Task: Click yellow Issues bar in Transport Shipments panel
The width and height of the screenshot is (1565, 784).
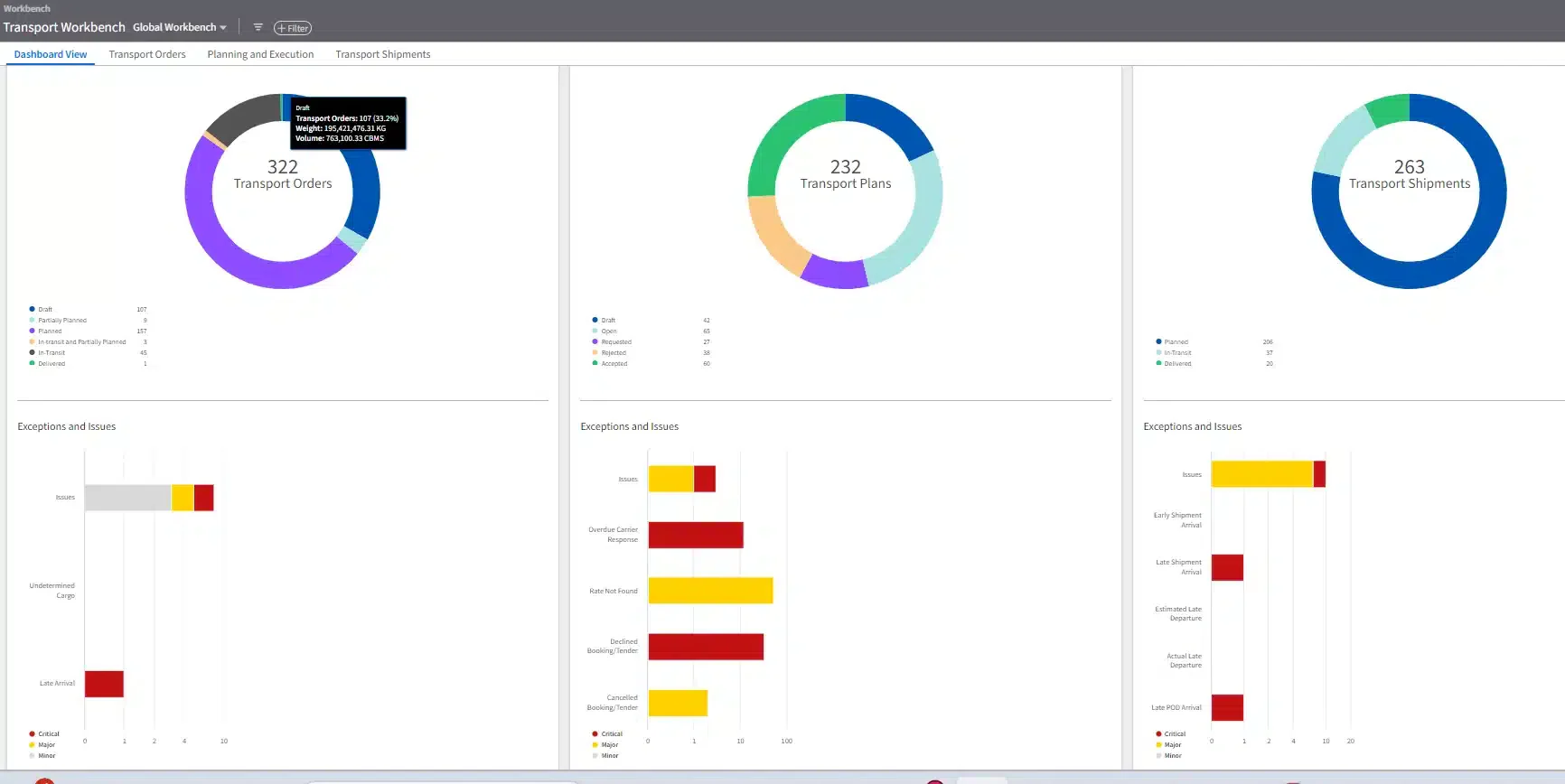Action: pos(1262,474)
